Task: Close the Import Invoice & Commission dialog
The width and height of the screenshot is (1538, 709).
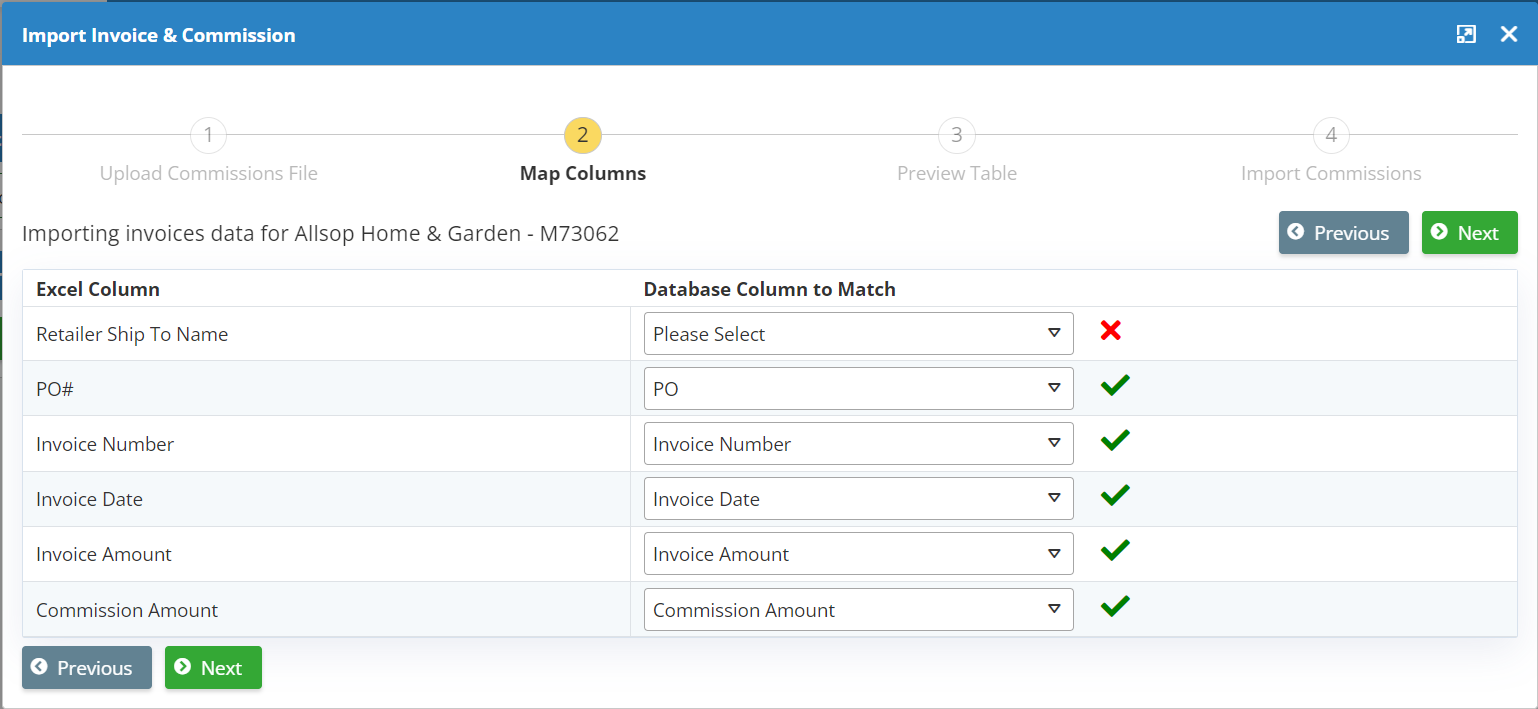Action: (x=1509, y=35)
